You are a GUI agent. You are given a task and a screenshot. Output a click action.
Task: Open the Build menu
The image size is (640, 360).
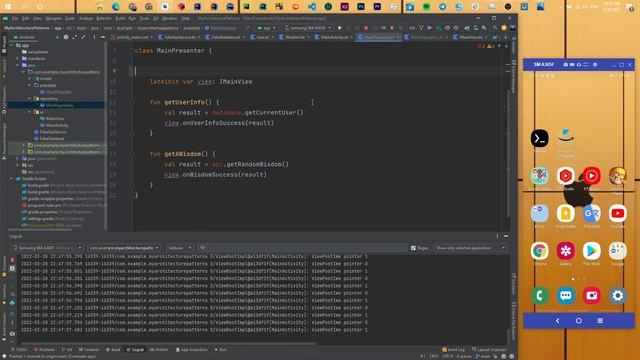point(120,18)
